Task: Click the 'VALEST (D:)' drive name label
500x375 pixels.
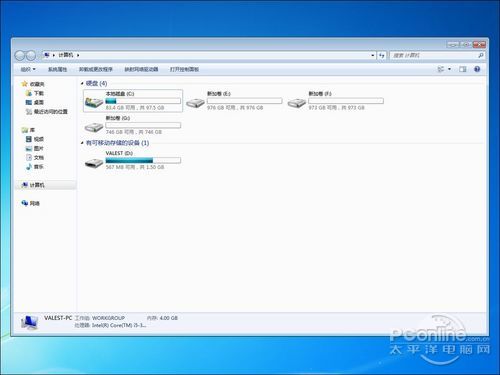Action: [x=119, y=153]
